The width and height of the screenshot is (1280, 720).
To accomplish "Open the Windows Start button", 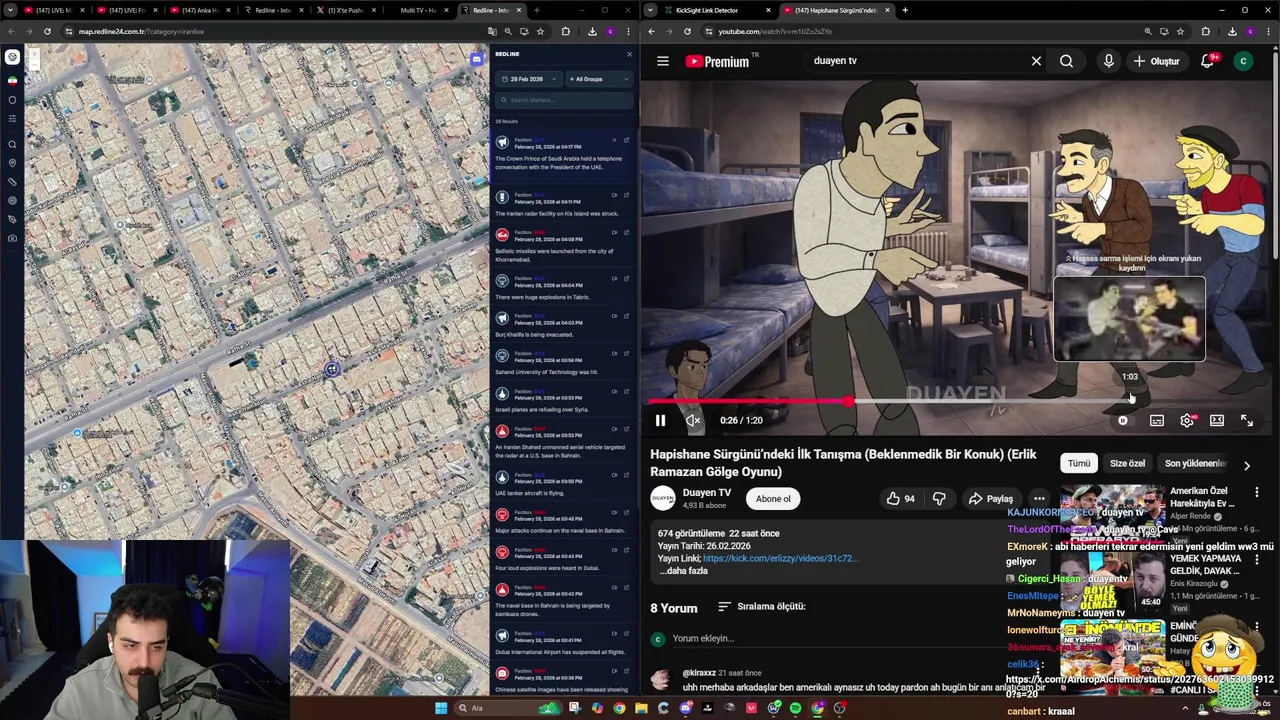I will (x=441, y=708).
